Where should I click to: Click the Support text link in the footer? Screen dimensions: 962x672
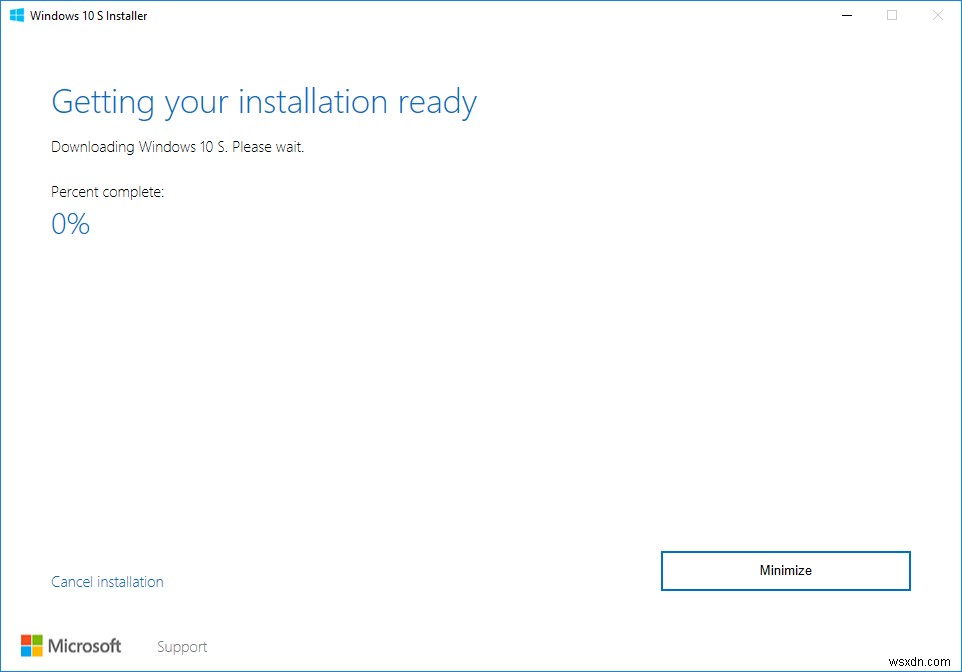pyautogui.click(x=182, y=646)
